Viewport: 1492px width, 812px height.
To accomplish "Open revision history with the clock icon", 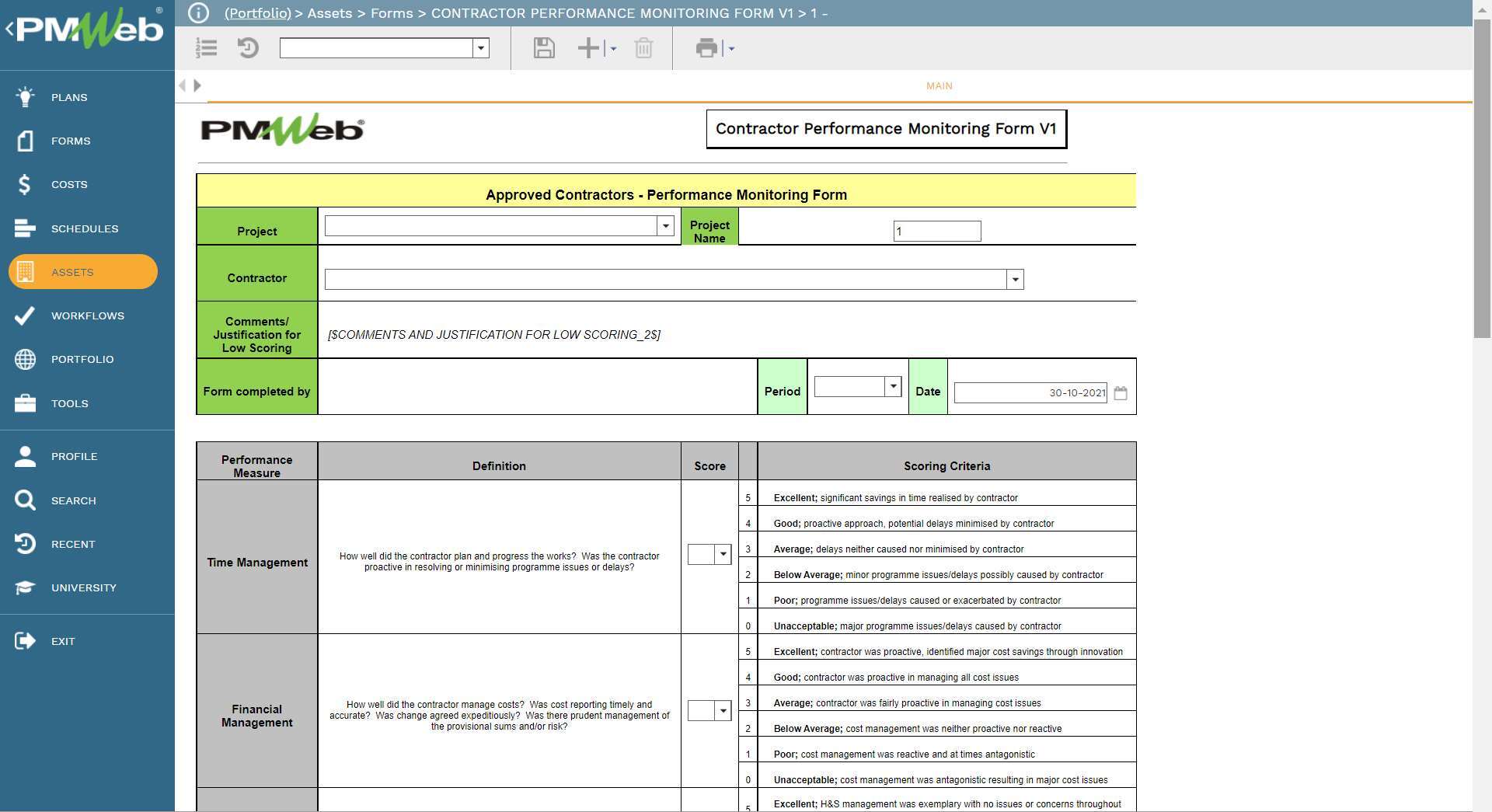I will click(248, 48).
